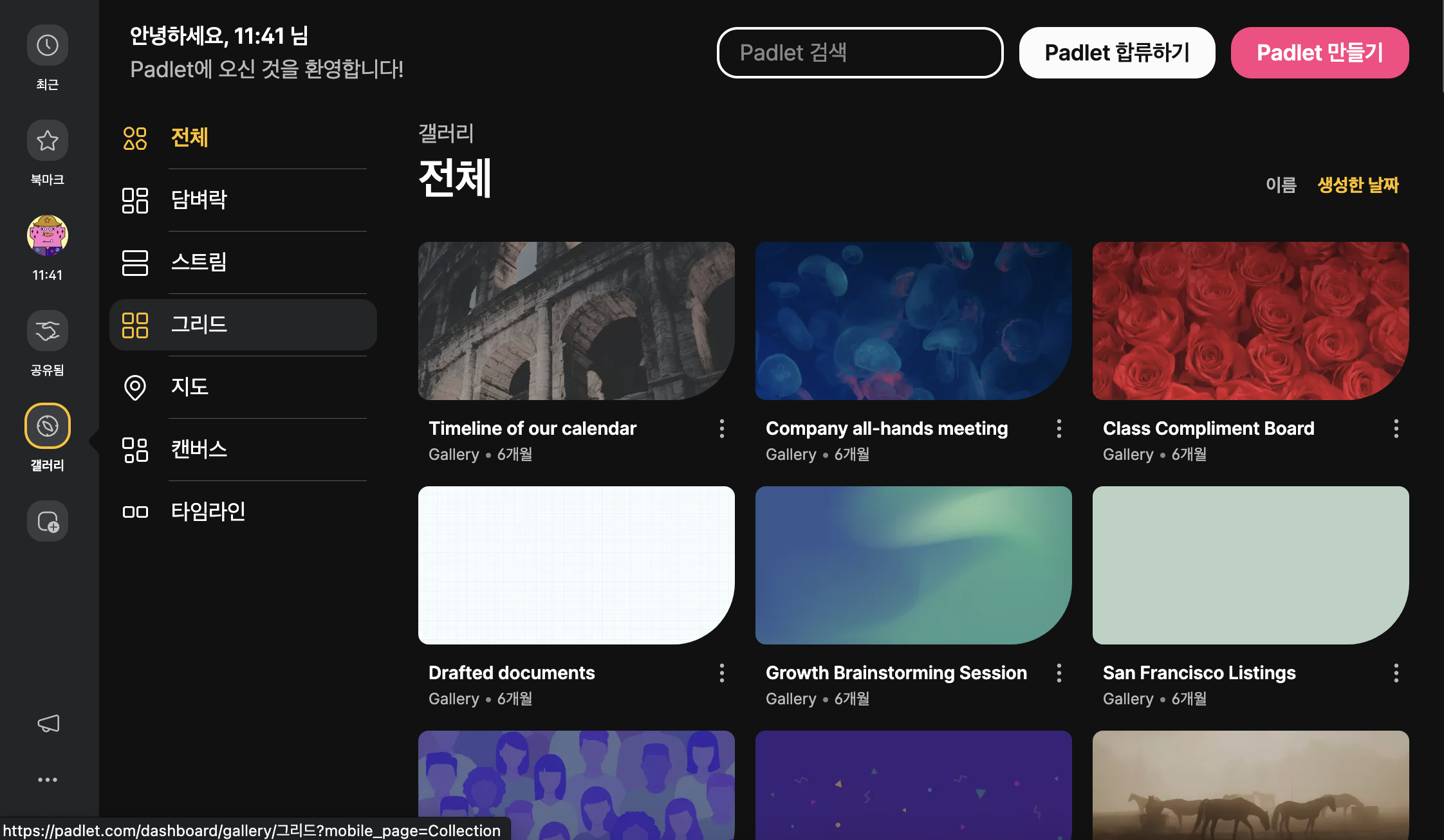Select the 타임라인 category
The image size is (1444, 840).
[243, 512]
